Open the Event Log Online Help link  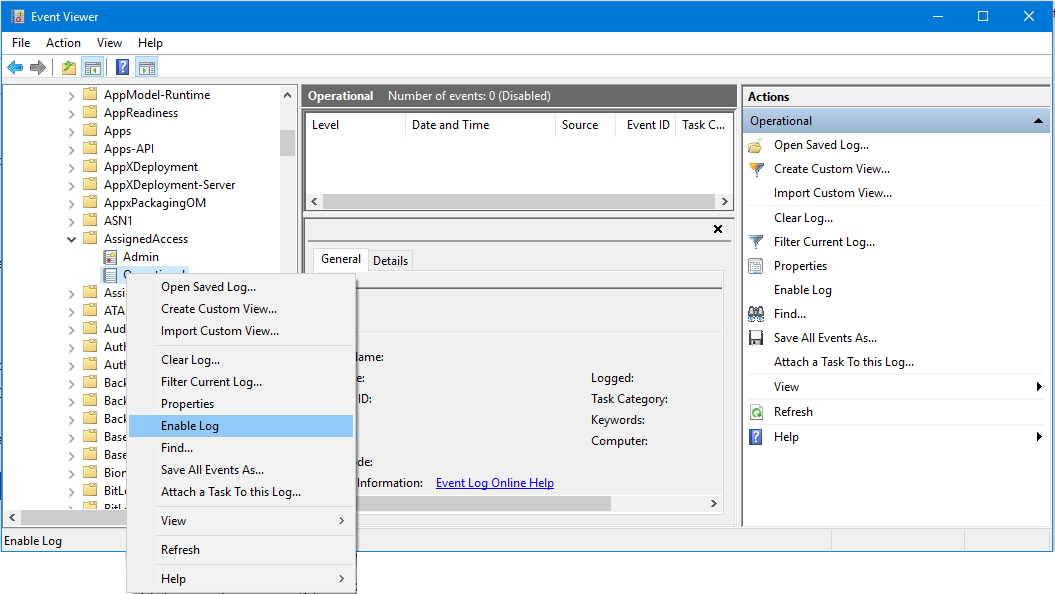pyautogui.click(x=495, y=483)
